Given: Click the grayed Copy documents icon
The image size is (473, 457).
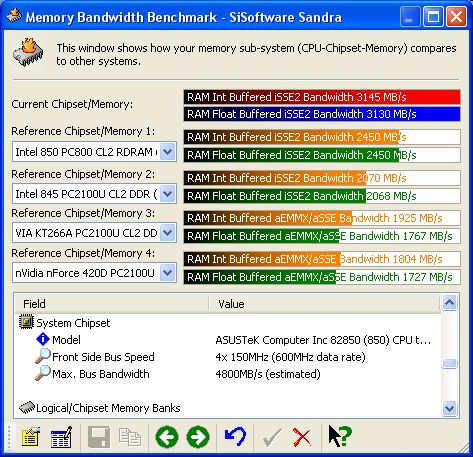Looking at the screenshot, I should (130, 437).
